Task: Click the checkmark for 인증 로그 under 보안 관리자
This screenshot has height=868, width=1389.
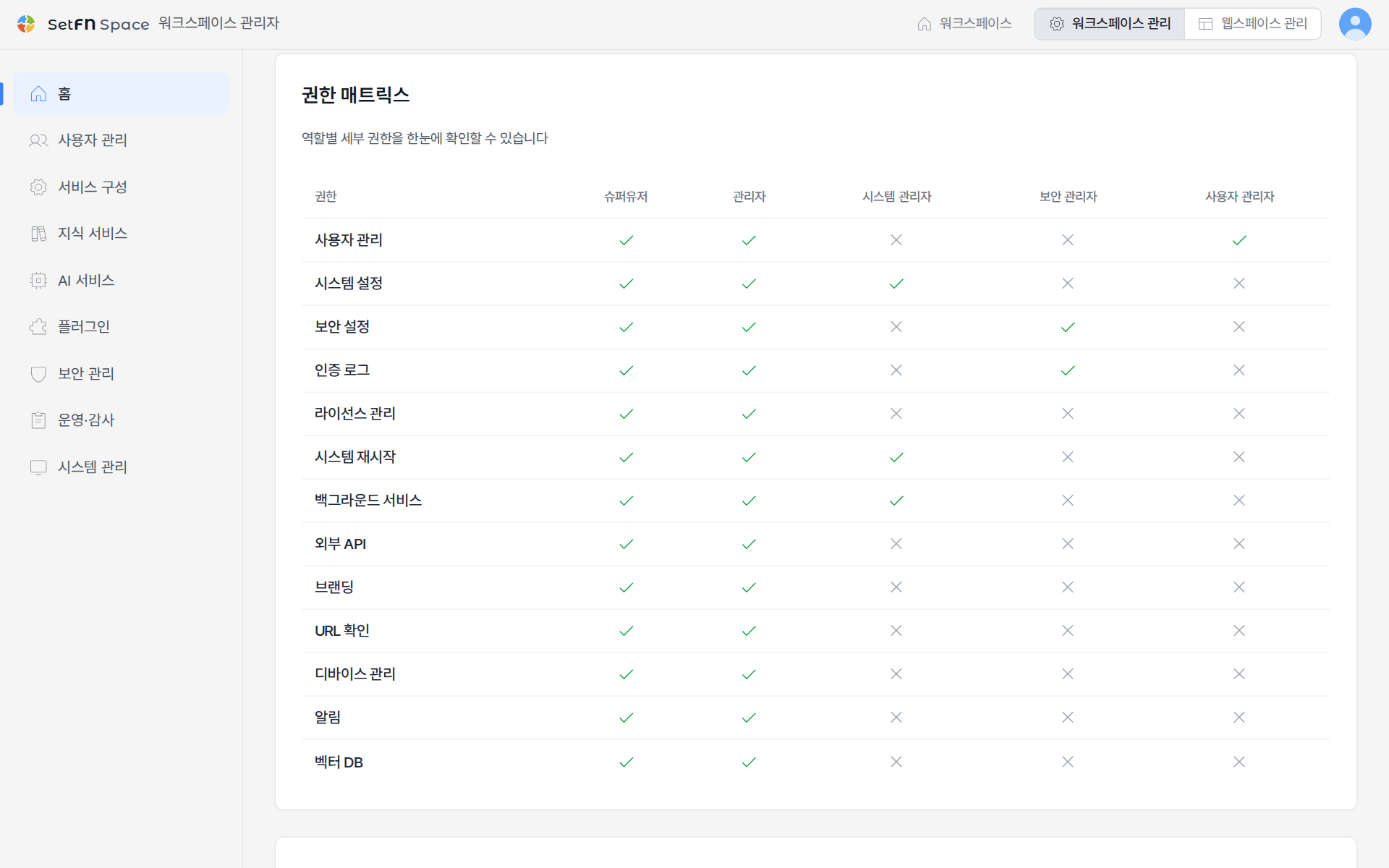Action: [x=1068, y=370]
